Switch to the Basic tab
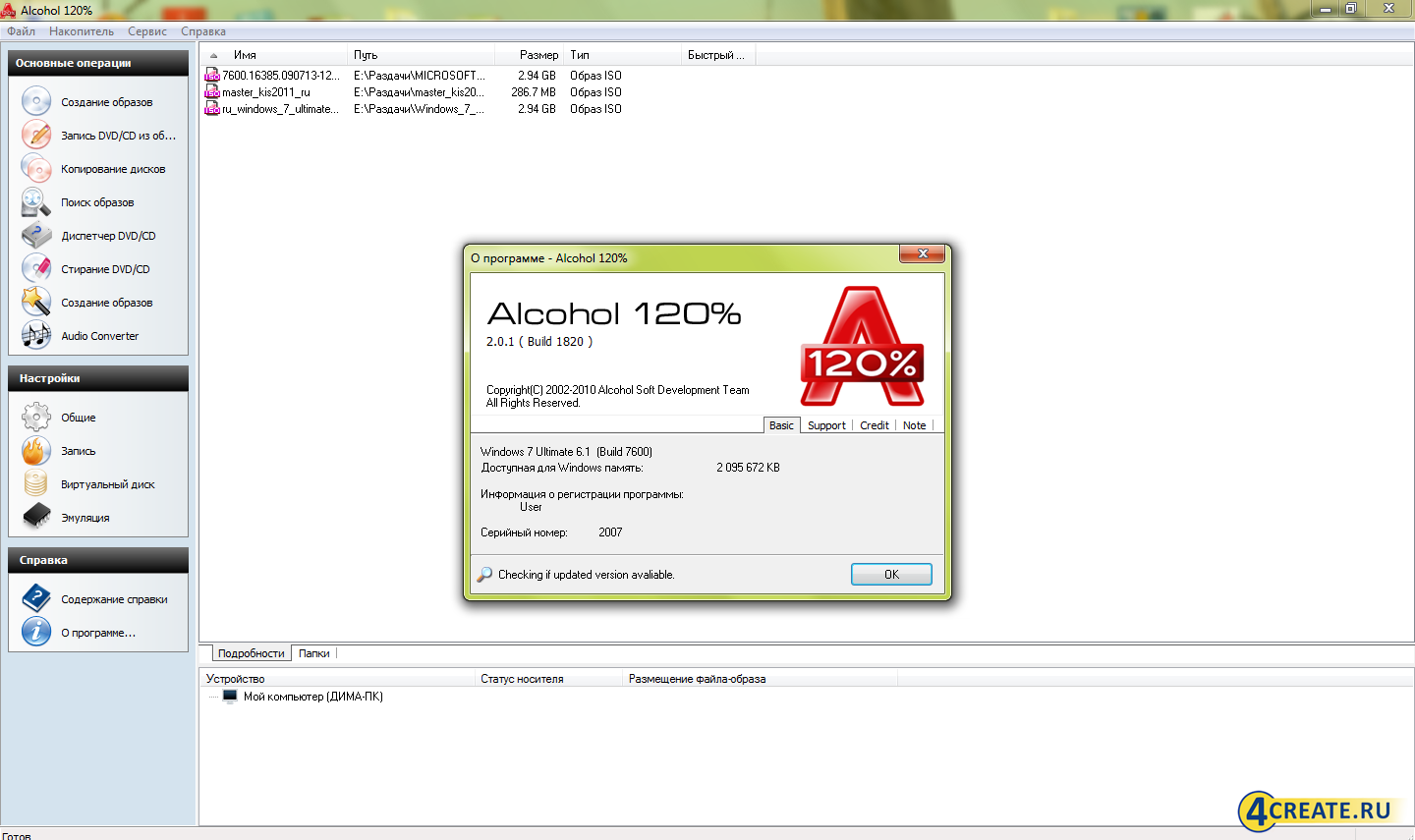Screen dimensions: 1415x840 (781, 425)
